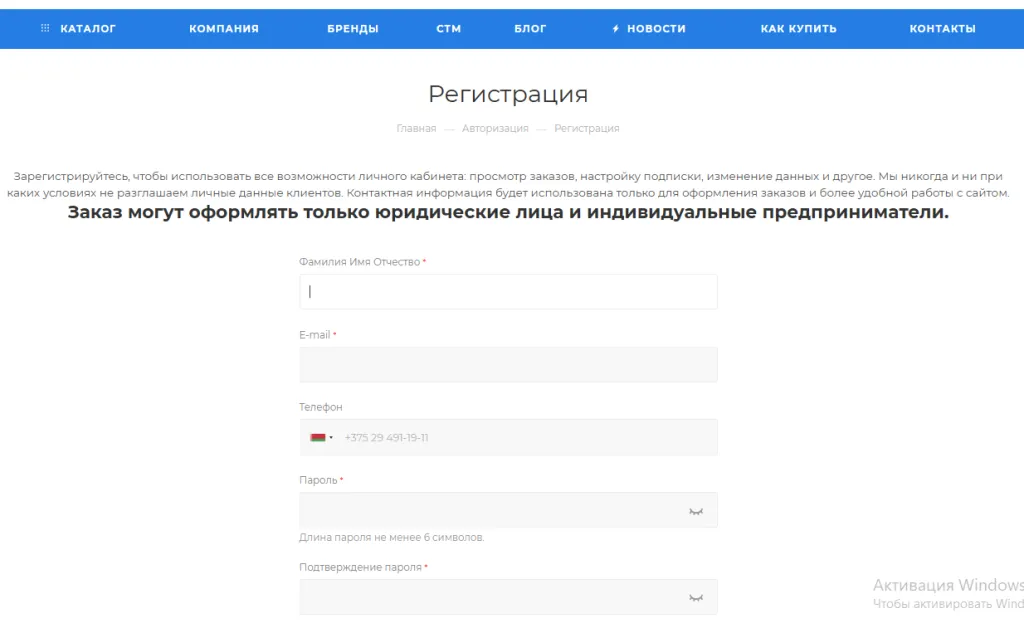Open the Компания menu item
The height and width of the screenshot is (628, 1024).
[224, 29]
